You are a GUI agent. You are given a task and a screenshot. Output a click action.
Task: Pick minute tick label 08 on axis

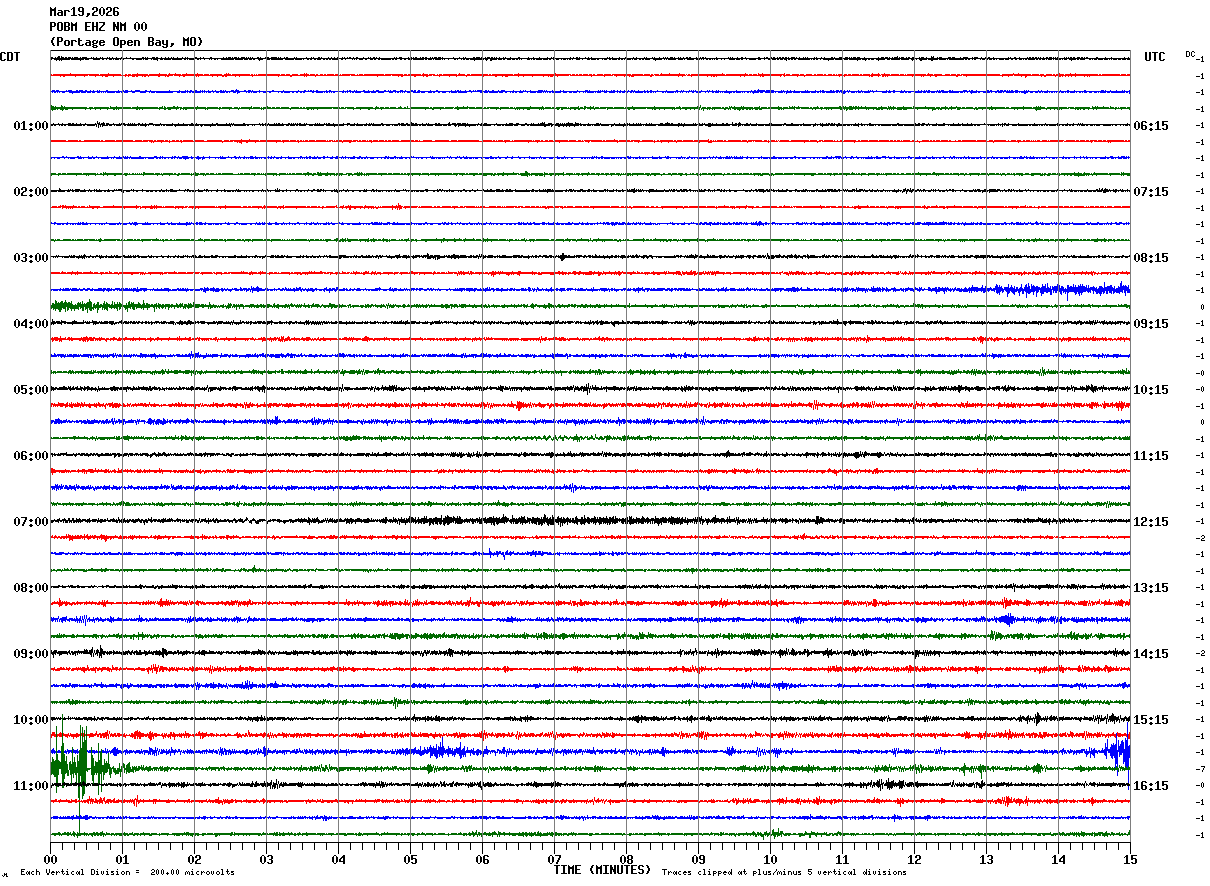(626, 859)
